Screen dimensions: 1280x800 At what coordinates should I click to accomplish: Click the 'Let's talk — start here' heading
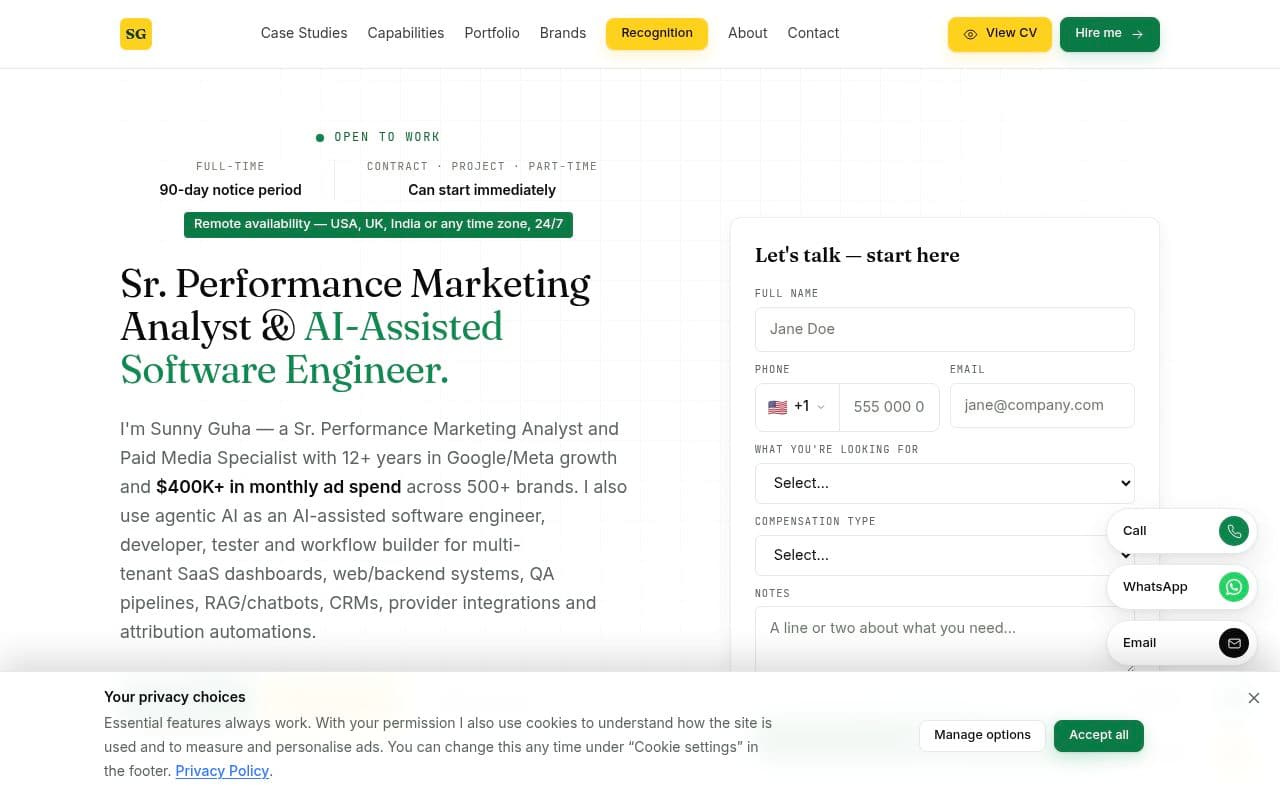coord(857,255)
